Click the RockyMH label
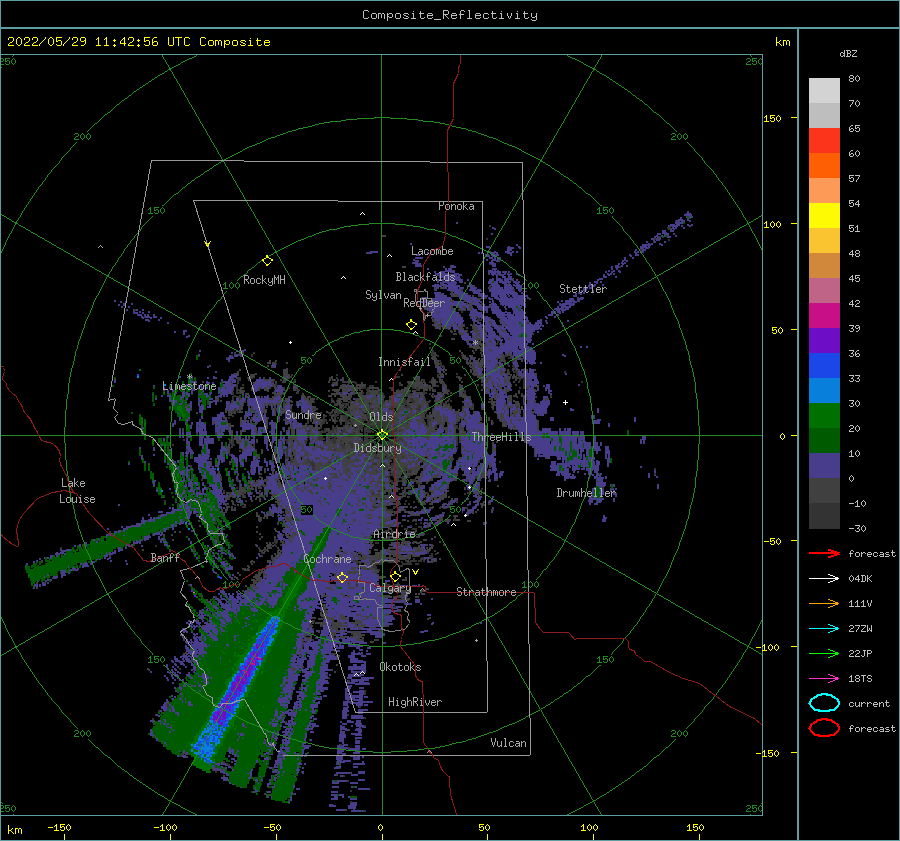The width and height of the screenshot is (900, 841). (x=264, y=280)
